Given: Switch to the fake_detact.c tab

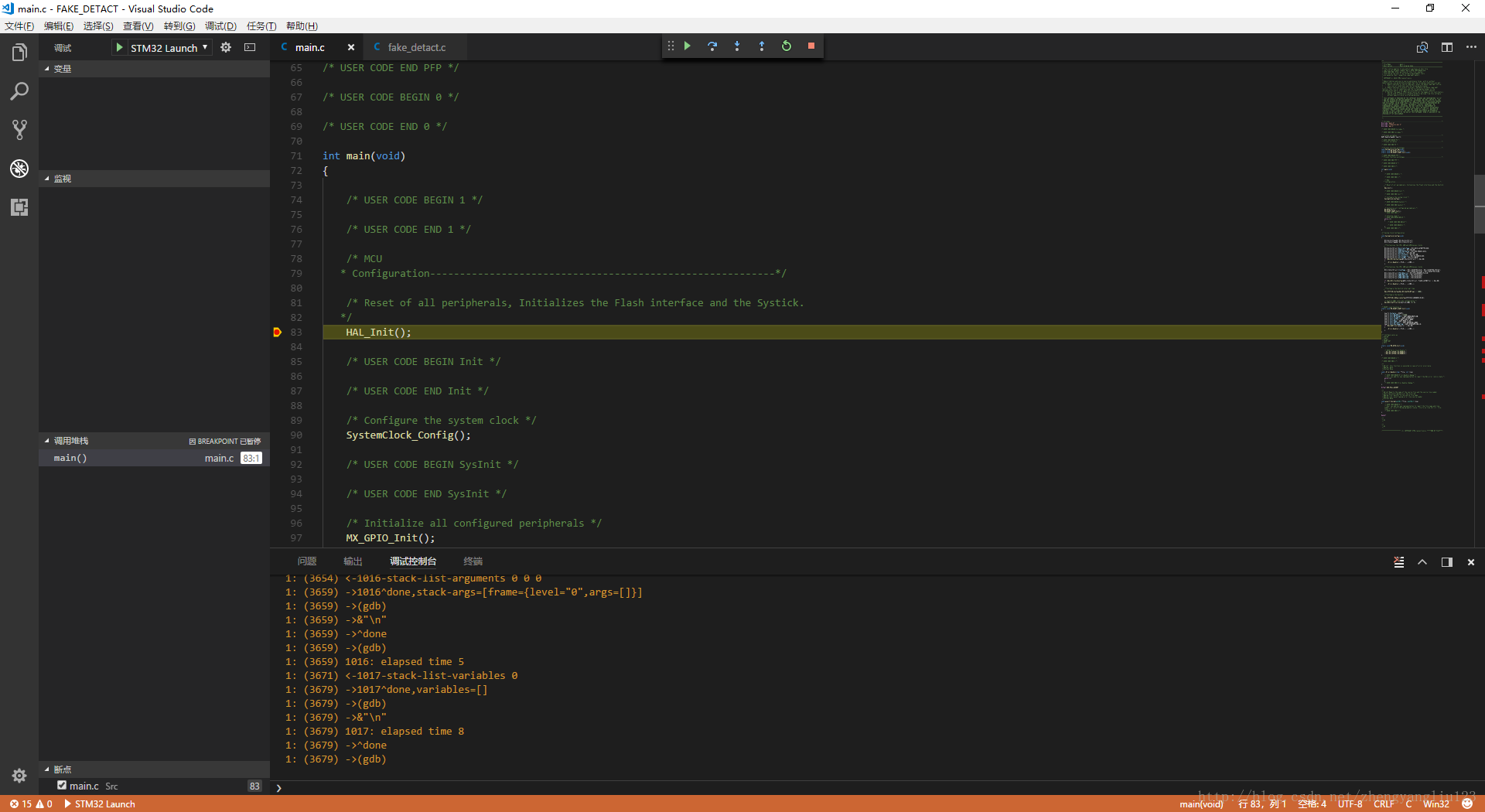Looking at the screenshot, I should click(x=416, y=47).
